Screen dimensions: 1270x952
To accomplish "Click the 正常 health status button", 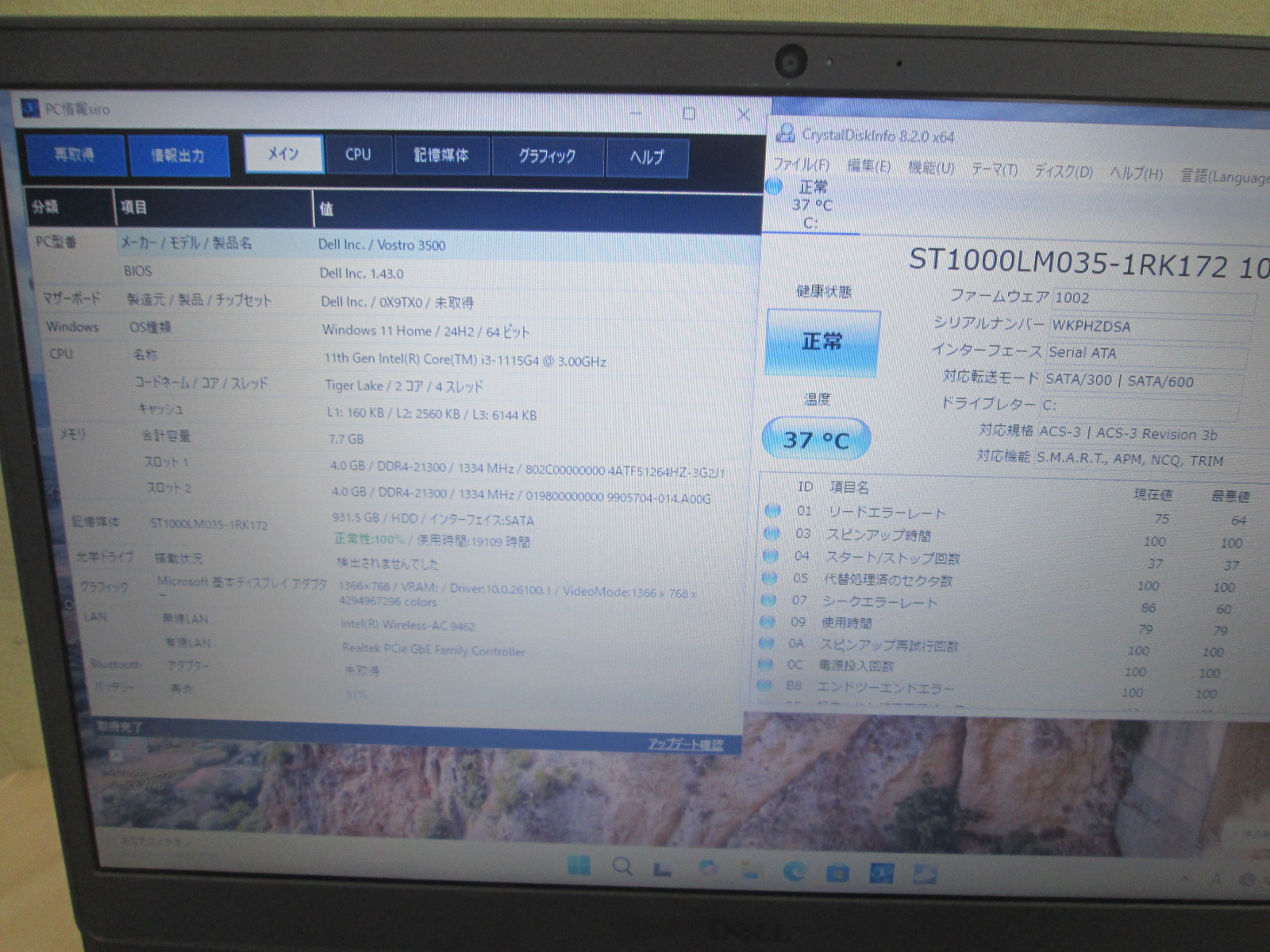I will [x=822, y=342].
